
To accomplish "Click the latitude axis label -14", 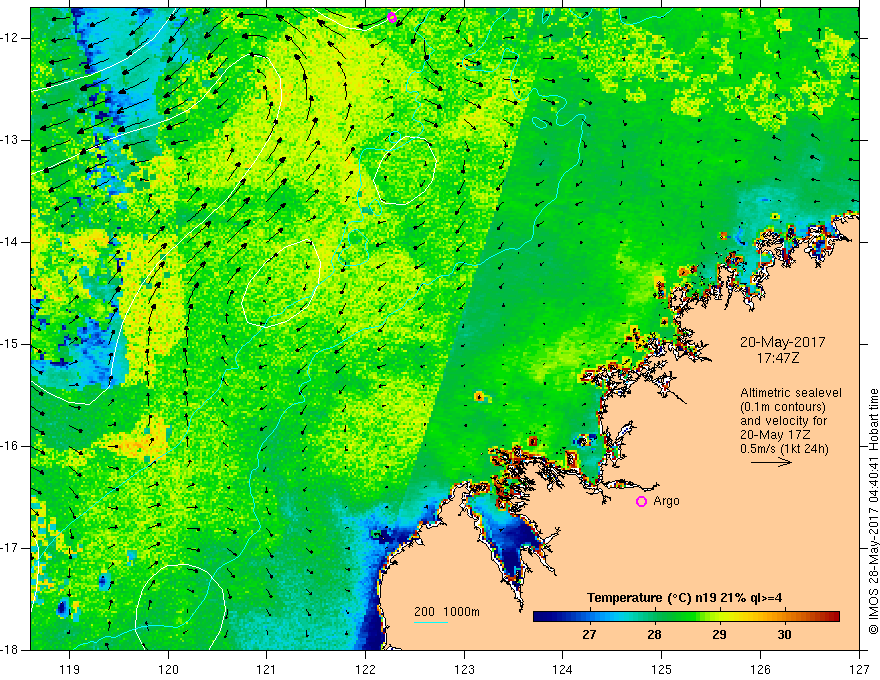I will click(10, 242).
